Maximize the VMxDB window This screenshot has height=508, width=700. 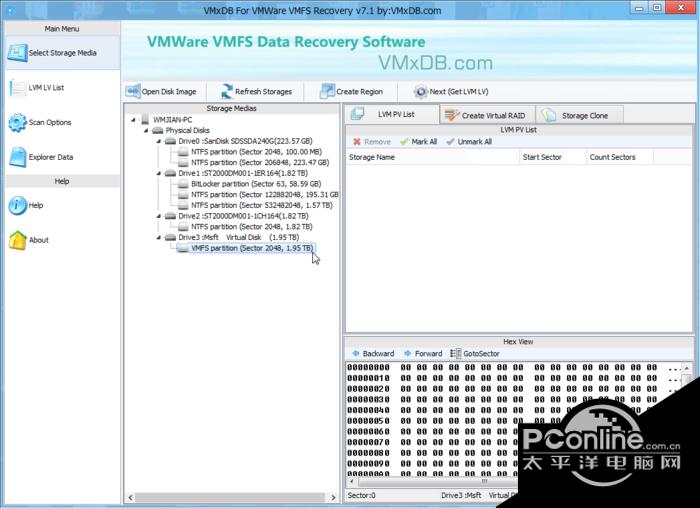(x=657, y=8)
